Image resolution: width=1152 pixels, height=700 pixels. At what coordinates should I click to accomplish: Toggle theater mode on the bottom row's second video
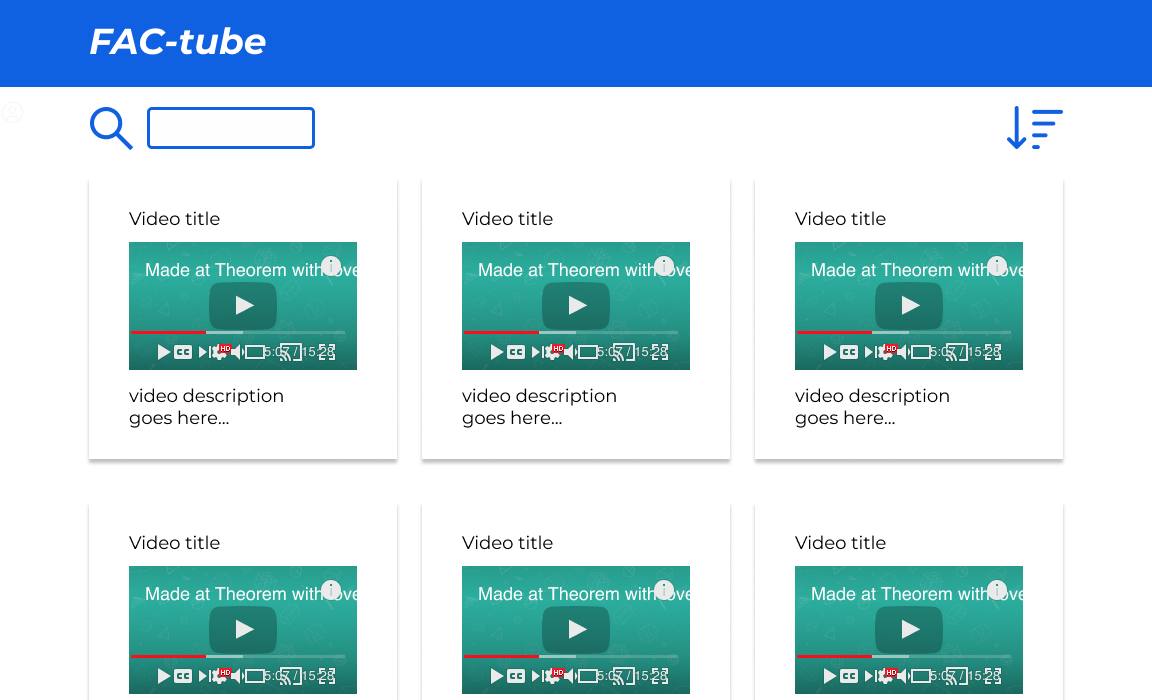[588, 676]
